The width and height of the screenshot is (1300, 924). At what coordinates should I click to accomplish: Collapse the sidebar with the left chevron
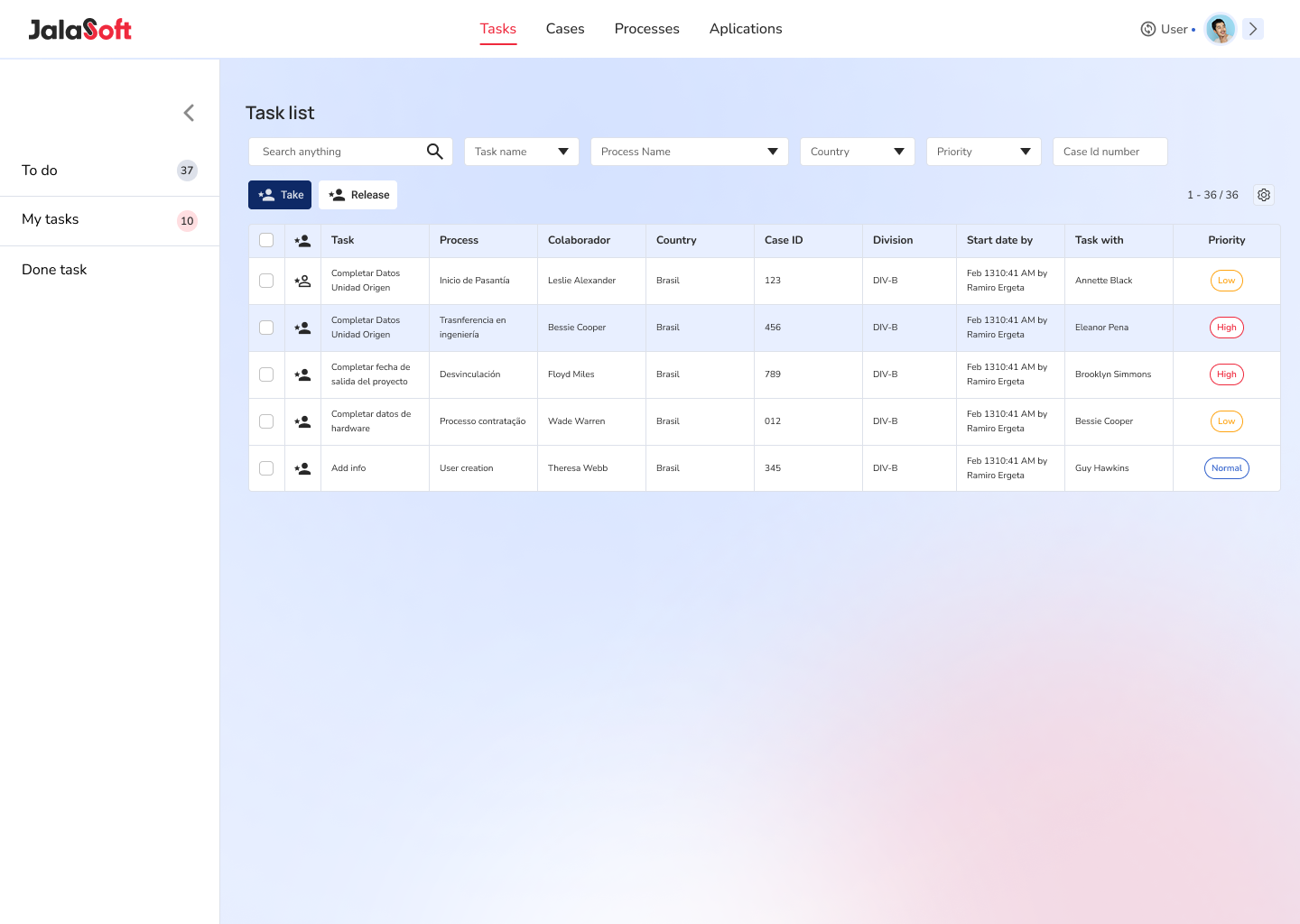(189, 113)
